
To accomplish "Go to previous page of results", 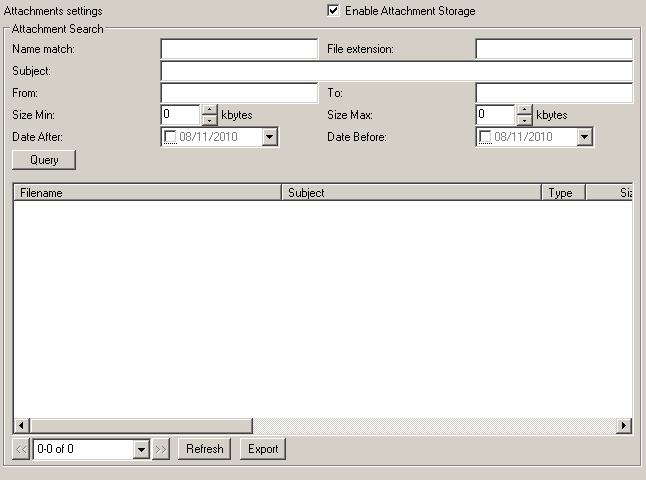I will click(x=21, y=449).
